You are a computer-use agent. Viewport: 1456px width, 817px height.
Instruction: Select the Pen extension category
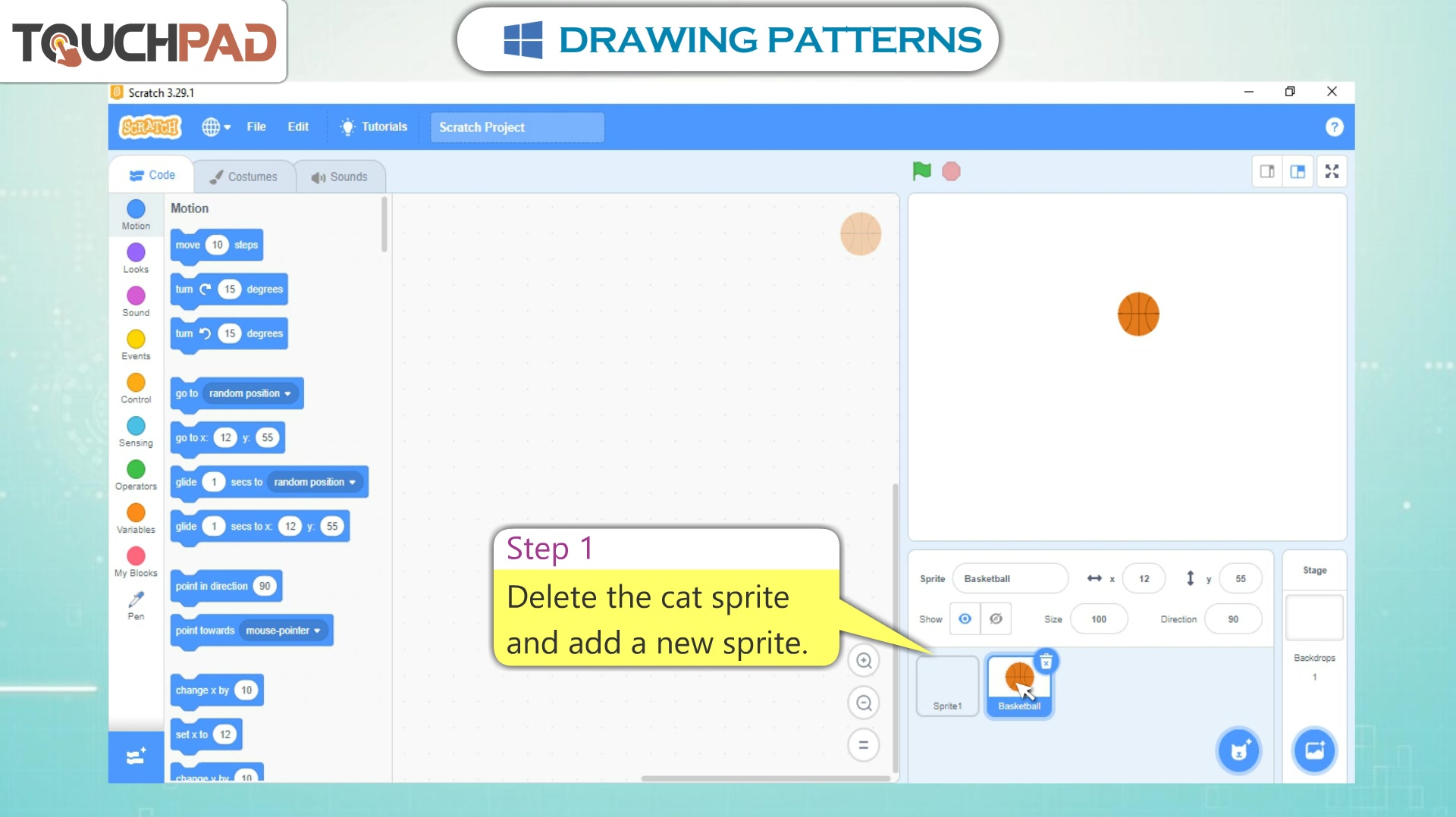(x=136, y=605)
